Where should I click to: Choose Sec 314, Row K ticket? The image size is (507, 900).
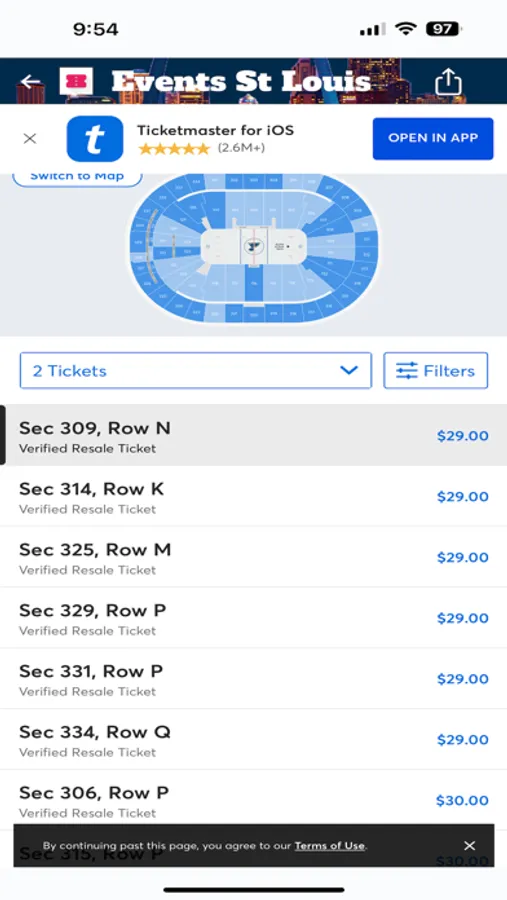253,496
